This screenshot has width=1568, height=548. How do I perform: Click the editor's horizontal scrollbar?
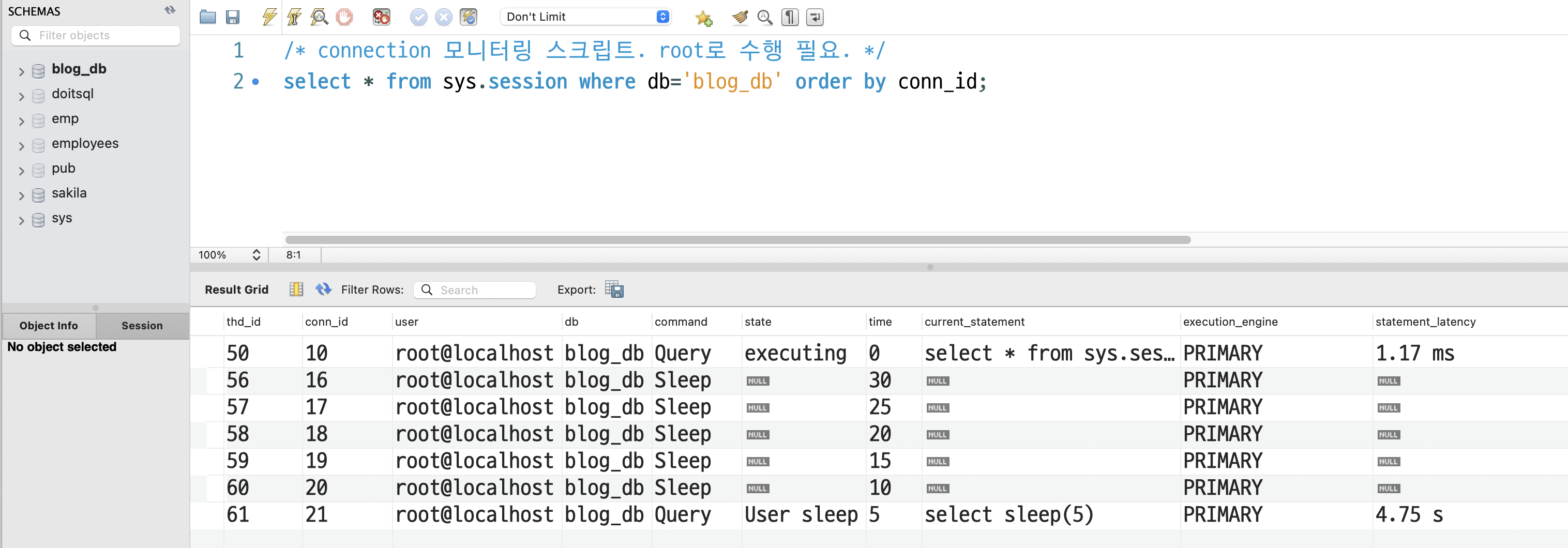(x=737, y=240)
